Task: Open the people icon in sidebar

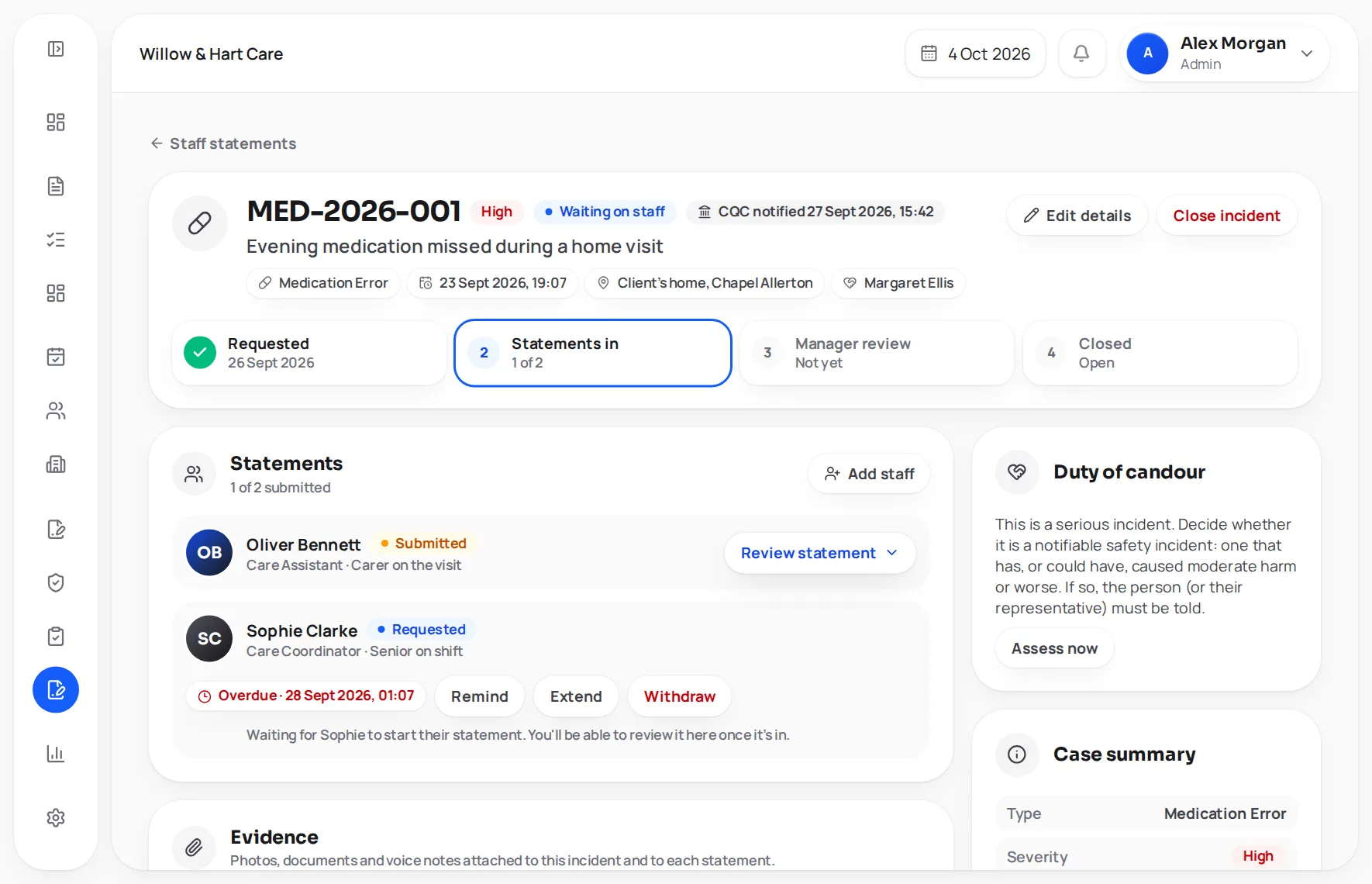Action: 56,410
